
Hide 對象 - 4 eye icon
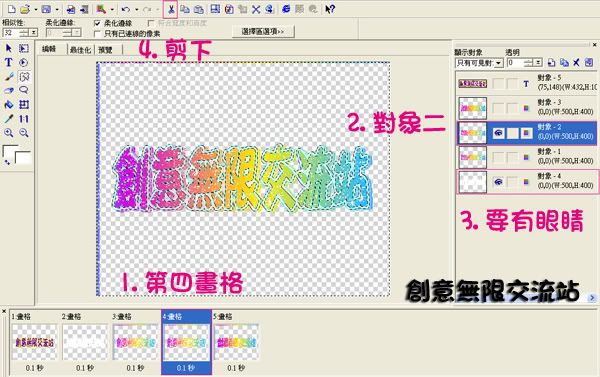click(498, 182)
